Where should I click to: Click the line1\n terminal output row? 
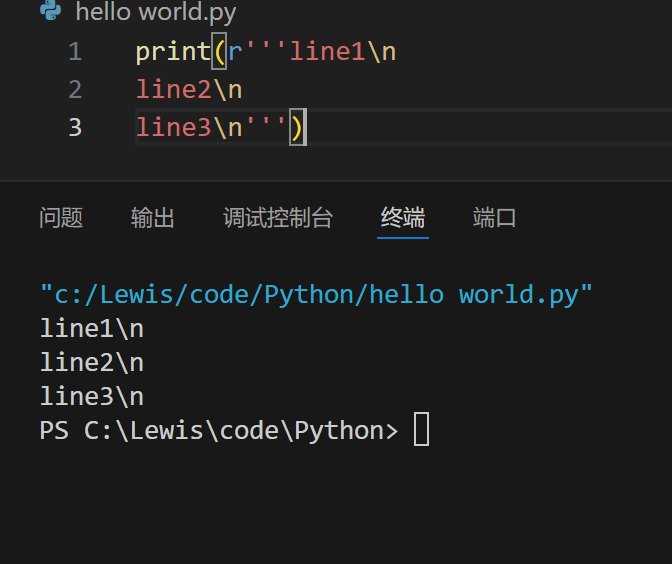click(92, 329)
